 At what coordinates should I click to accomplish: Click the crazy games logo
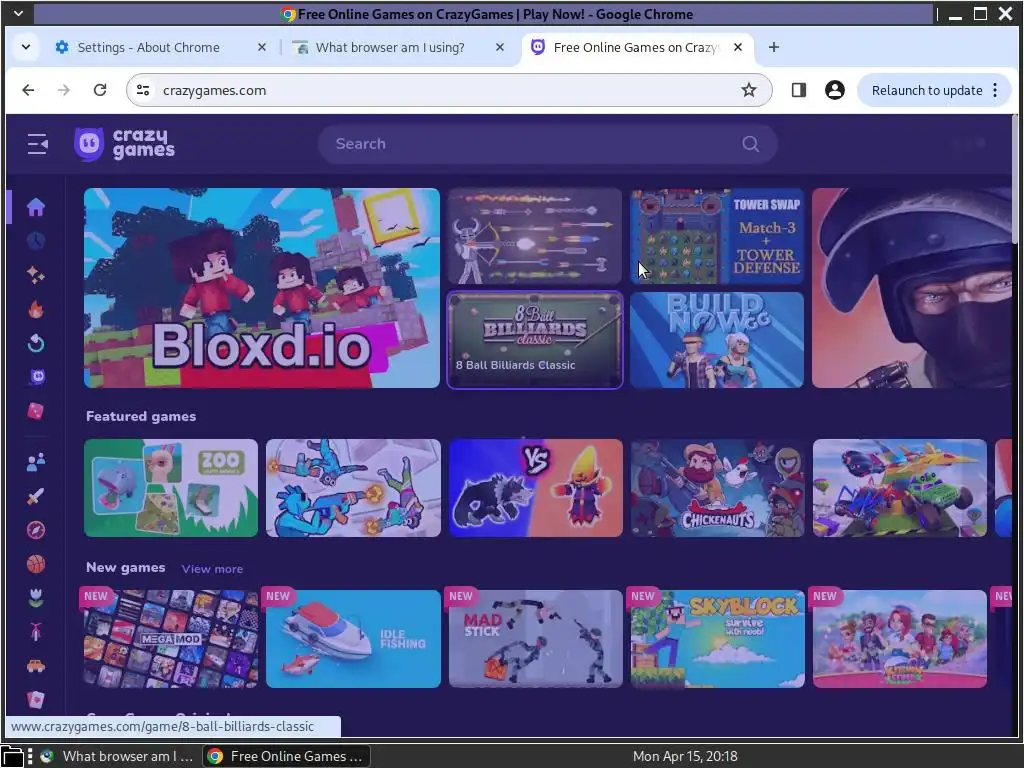click(124, 144)
